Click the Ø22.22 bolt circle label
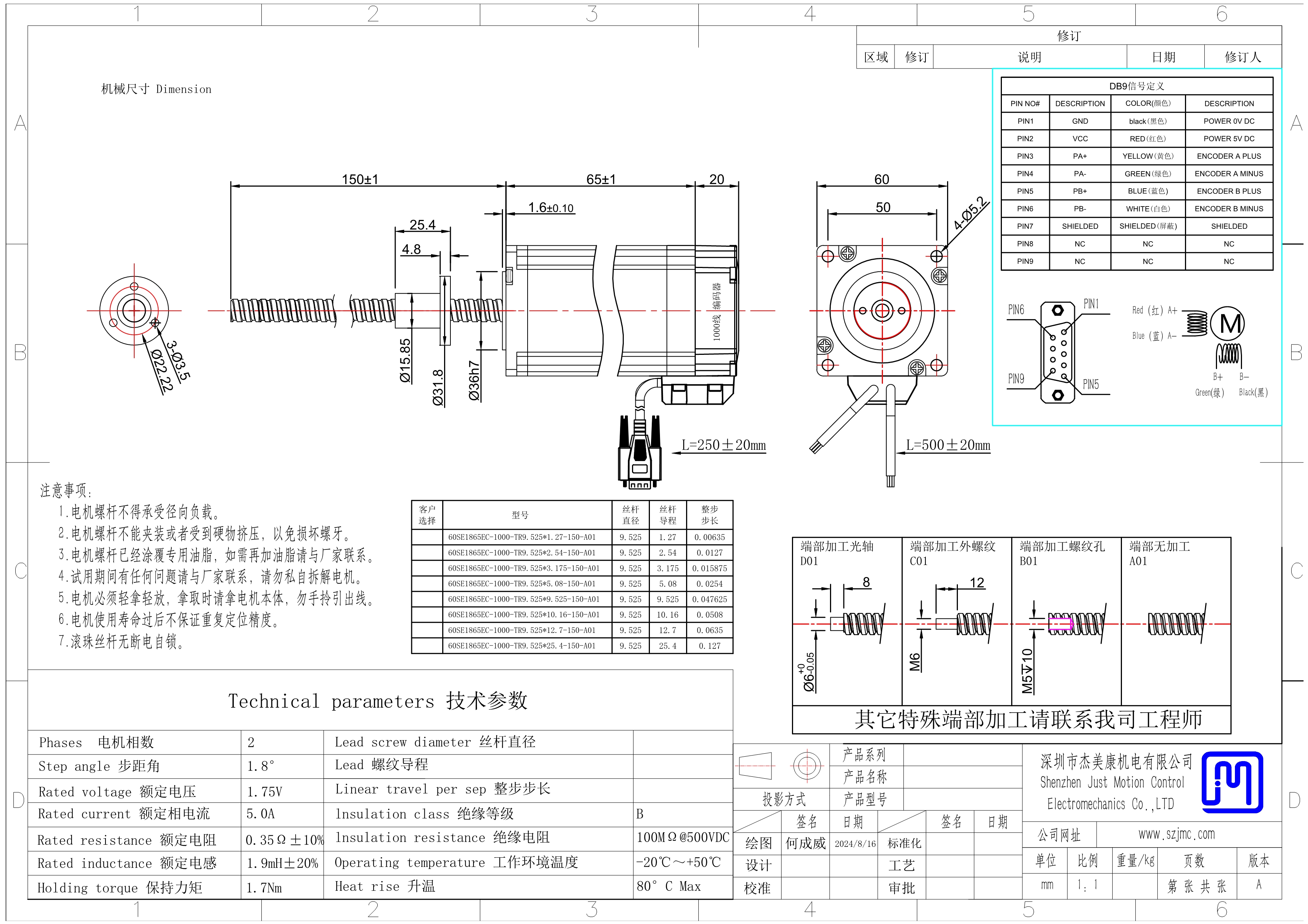 tap(161, 370)
